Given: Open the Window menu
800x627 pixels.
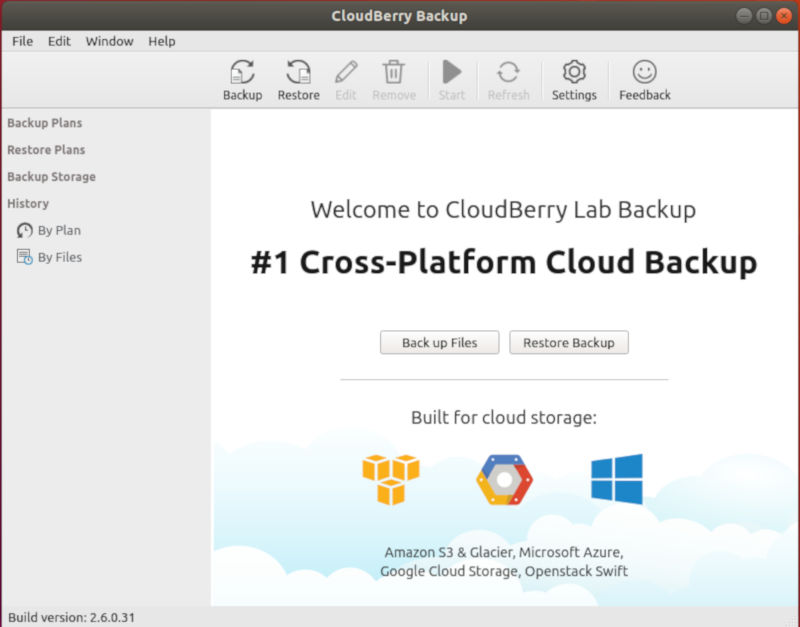Looking at the screenshot, I should (x=109, y=41).
